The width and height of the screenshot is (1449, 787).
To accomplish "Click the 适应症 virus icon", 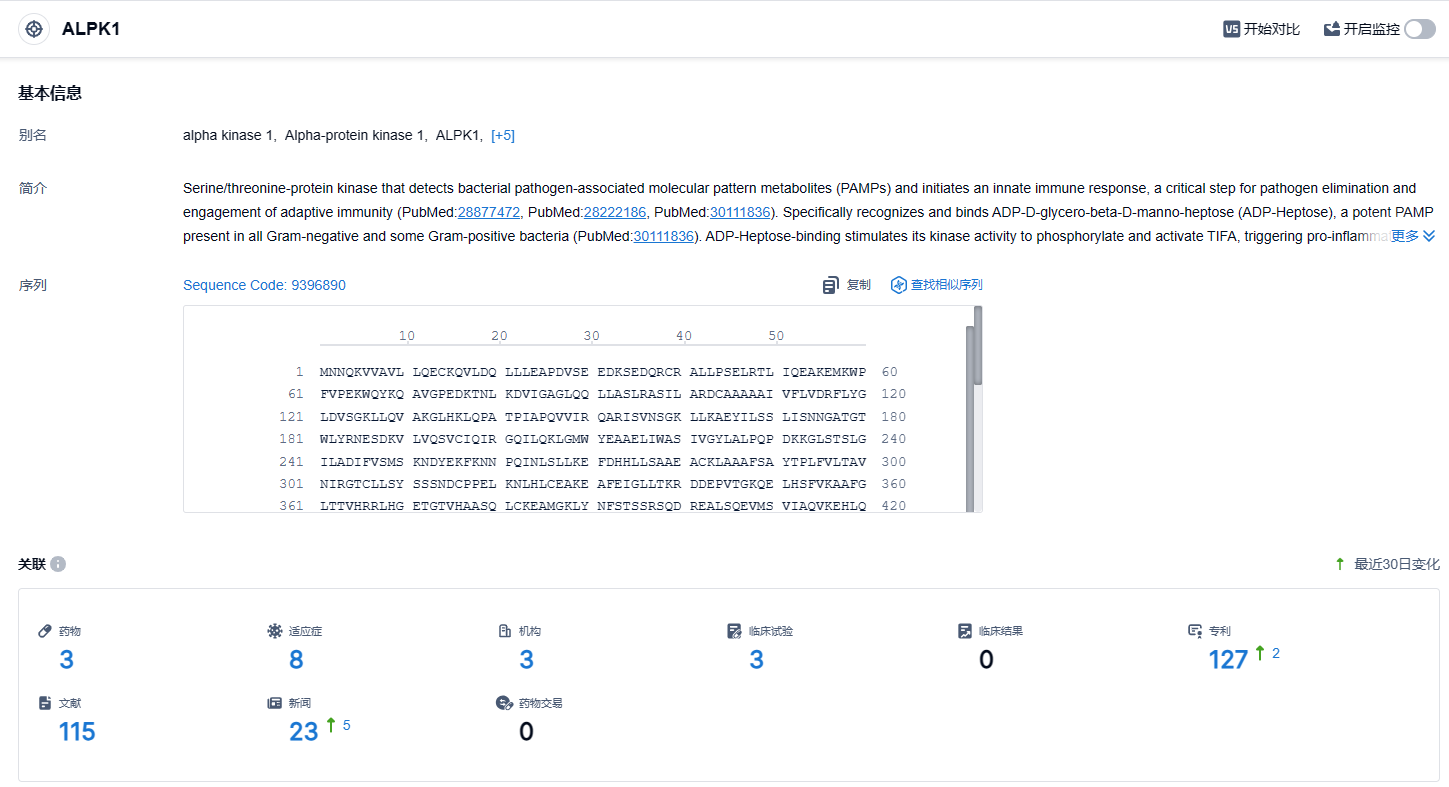I will [275, 631].
